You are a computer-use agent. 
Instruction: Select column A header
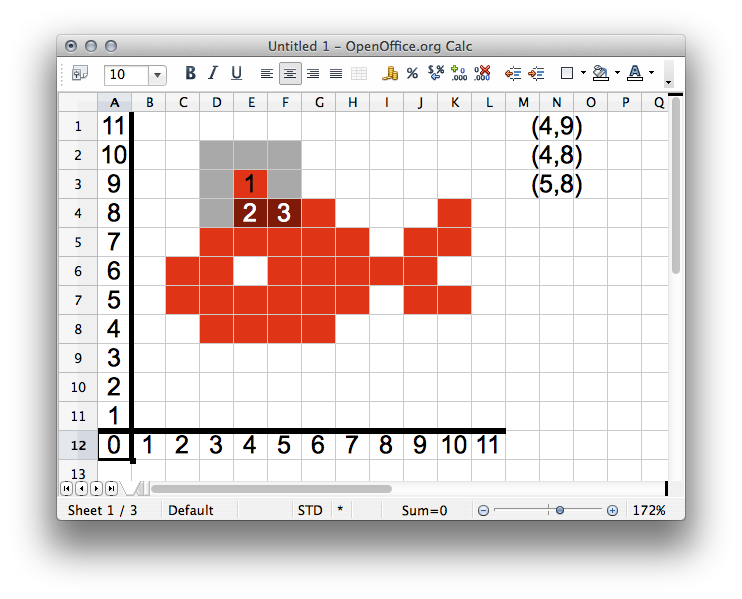(x=115, y=102)
